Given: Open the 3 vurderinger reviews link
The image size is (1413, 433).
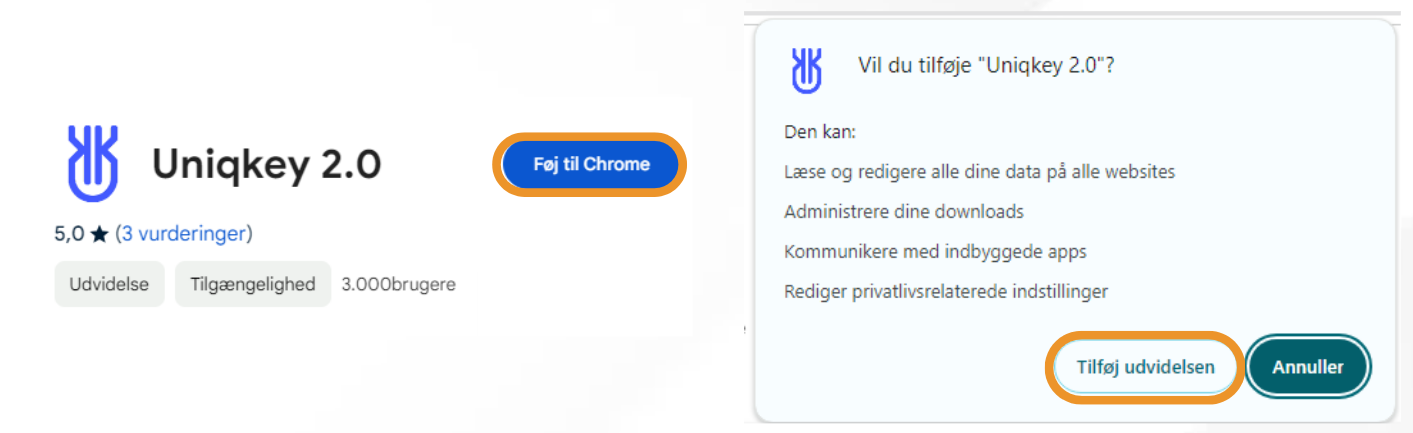Looking at the screenshot, I should pos(184,234).
